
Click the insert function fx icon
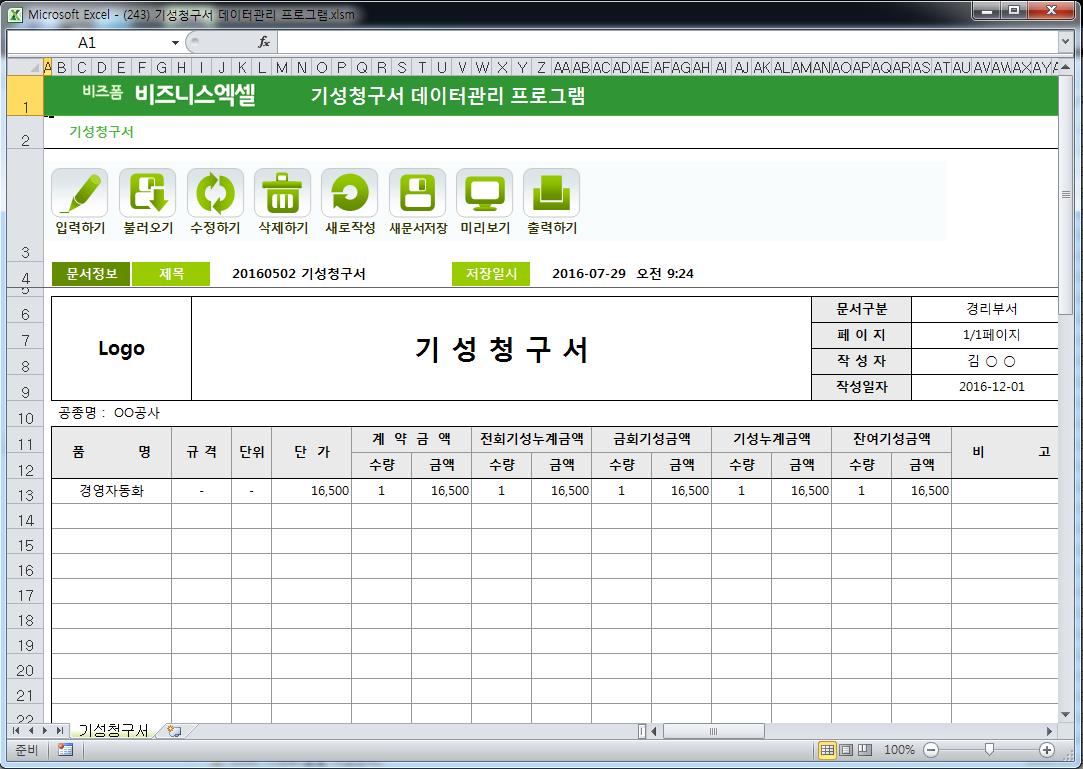click(x=264, y=42)
